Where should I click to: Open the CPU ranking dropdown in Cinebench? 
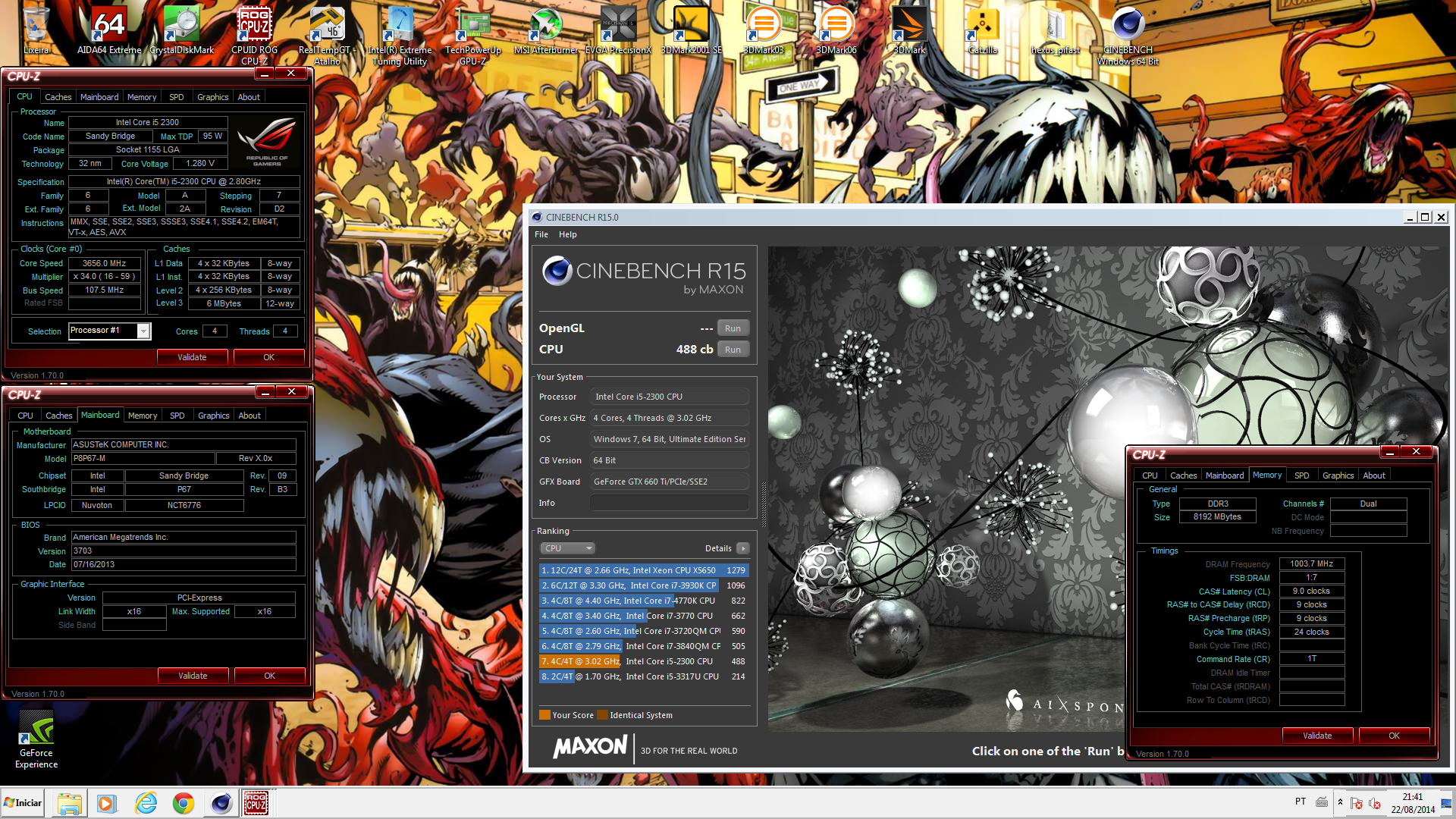point(567,548)
